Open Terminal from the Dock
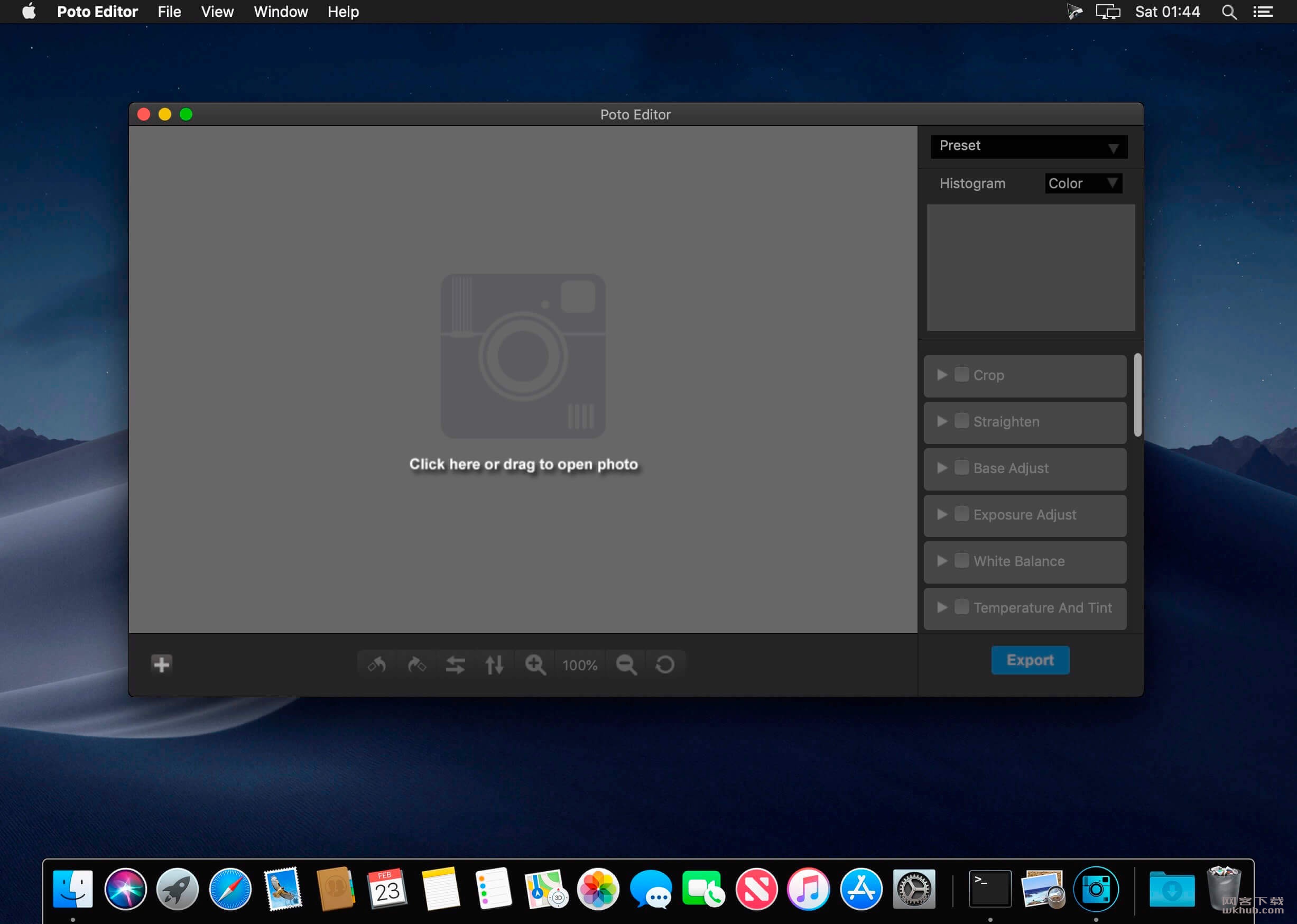 990,889
